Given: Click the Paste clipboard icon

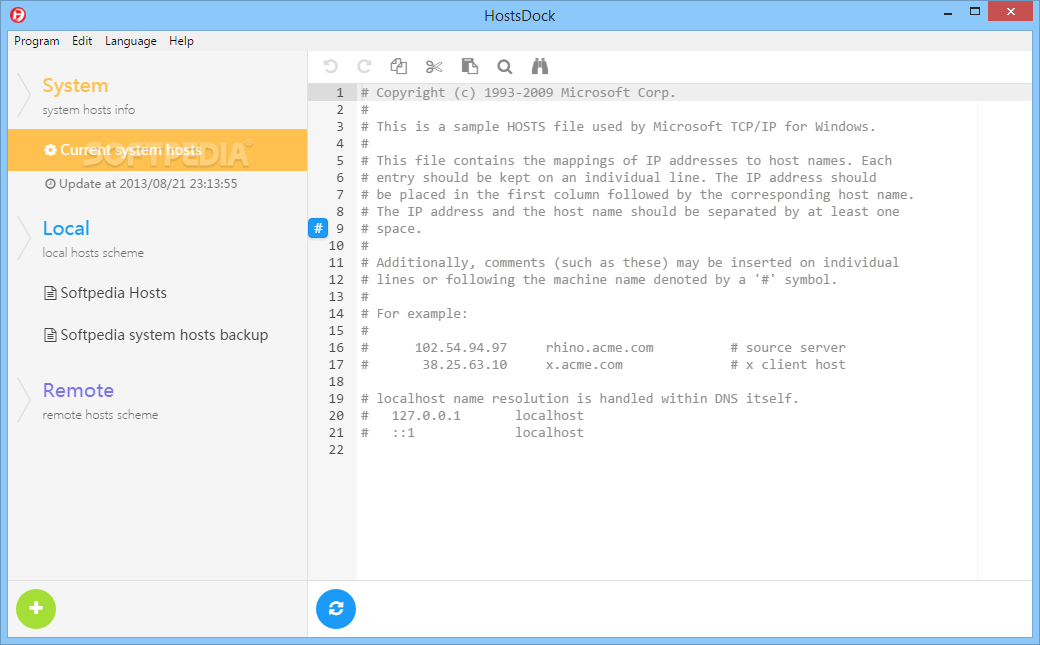Looking at the screenshot, I should pos(470,66).
